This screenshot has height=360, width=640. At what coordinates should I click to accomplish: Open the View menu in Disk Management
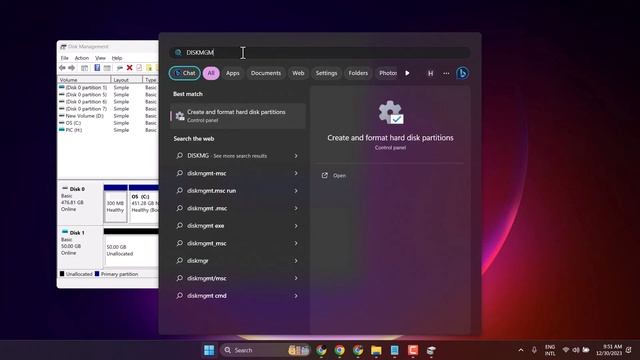click(100, 58)
